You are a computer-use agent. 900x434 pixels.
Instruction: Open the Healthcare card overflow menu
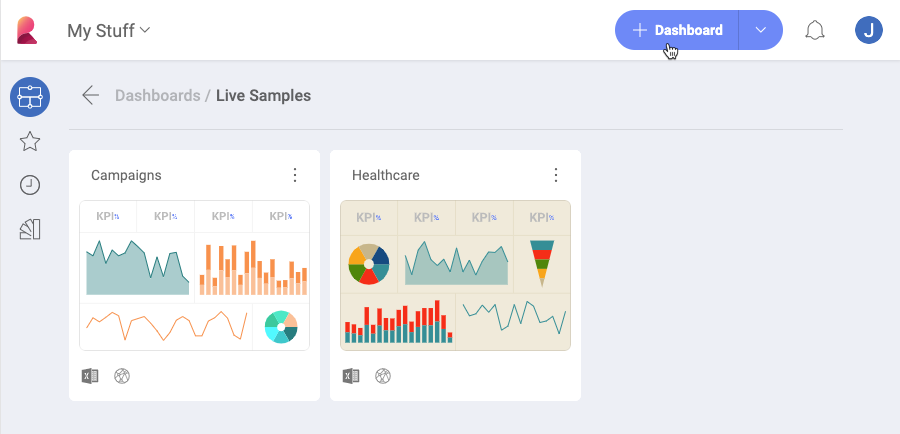click(556, 175)
